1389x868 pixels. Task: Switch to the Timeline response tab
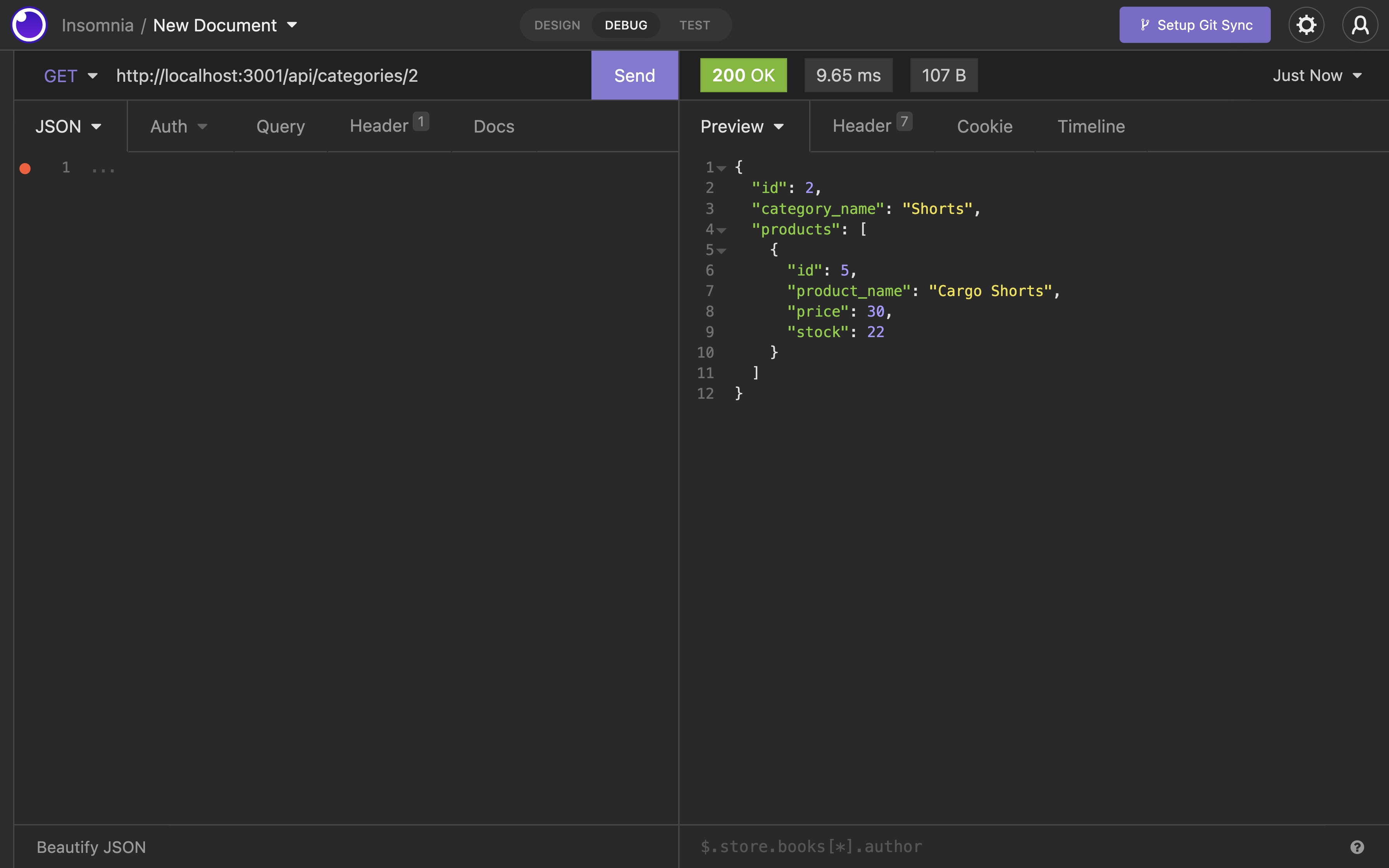click(x=1090, y=126)
